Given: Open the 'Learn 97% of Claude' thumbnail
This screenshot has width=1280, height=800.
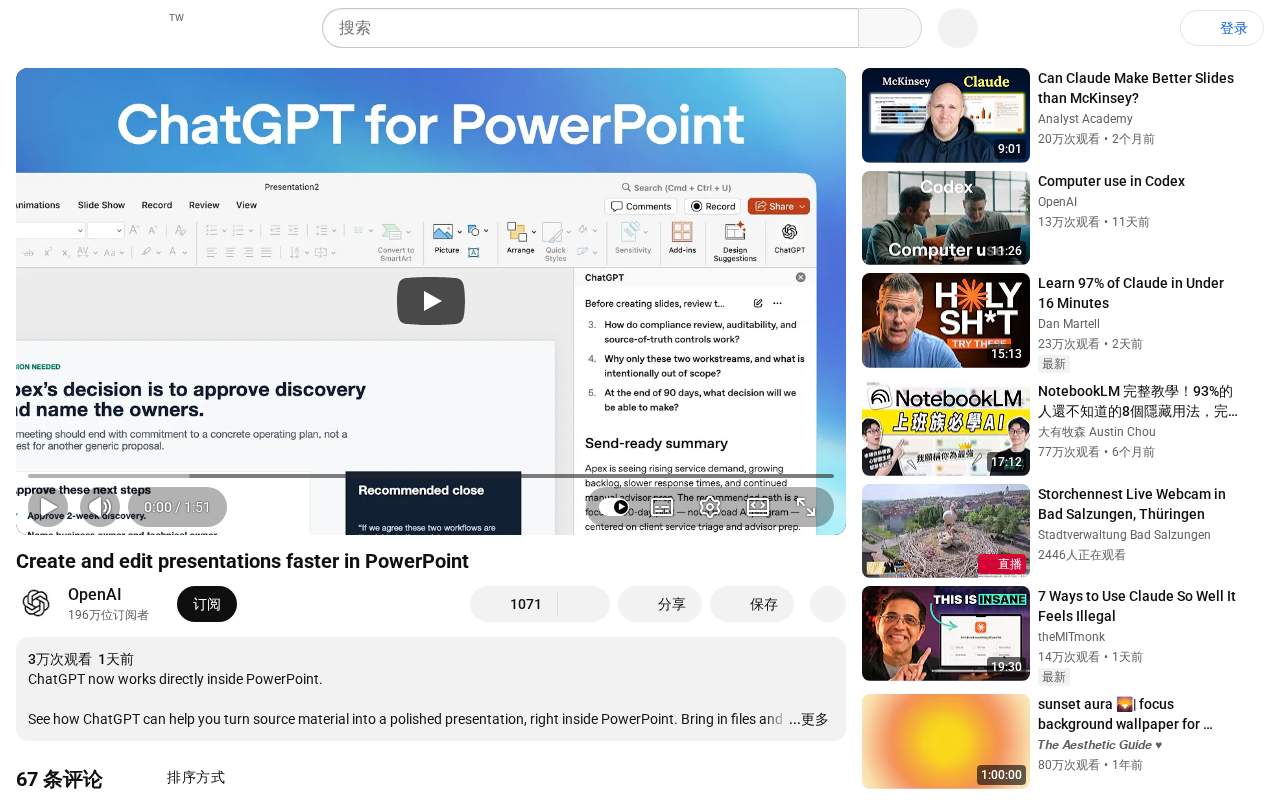Looking at the screenshot, I should (x=946, y=320).
